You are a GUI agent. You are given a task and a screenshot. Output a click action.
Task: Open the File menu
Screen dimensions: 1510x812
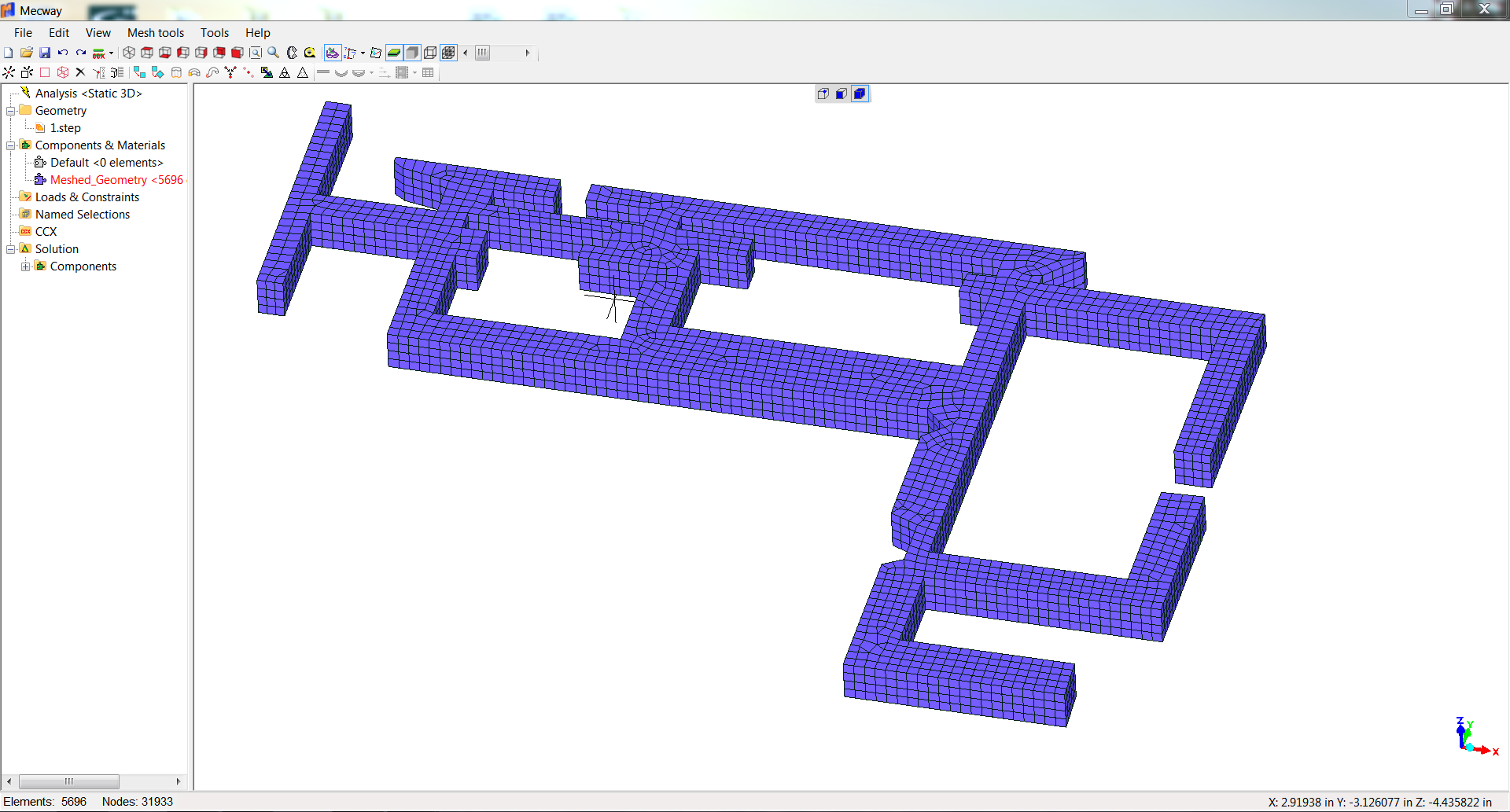(23, 32)
